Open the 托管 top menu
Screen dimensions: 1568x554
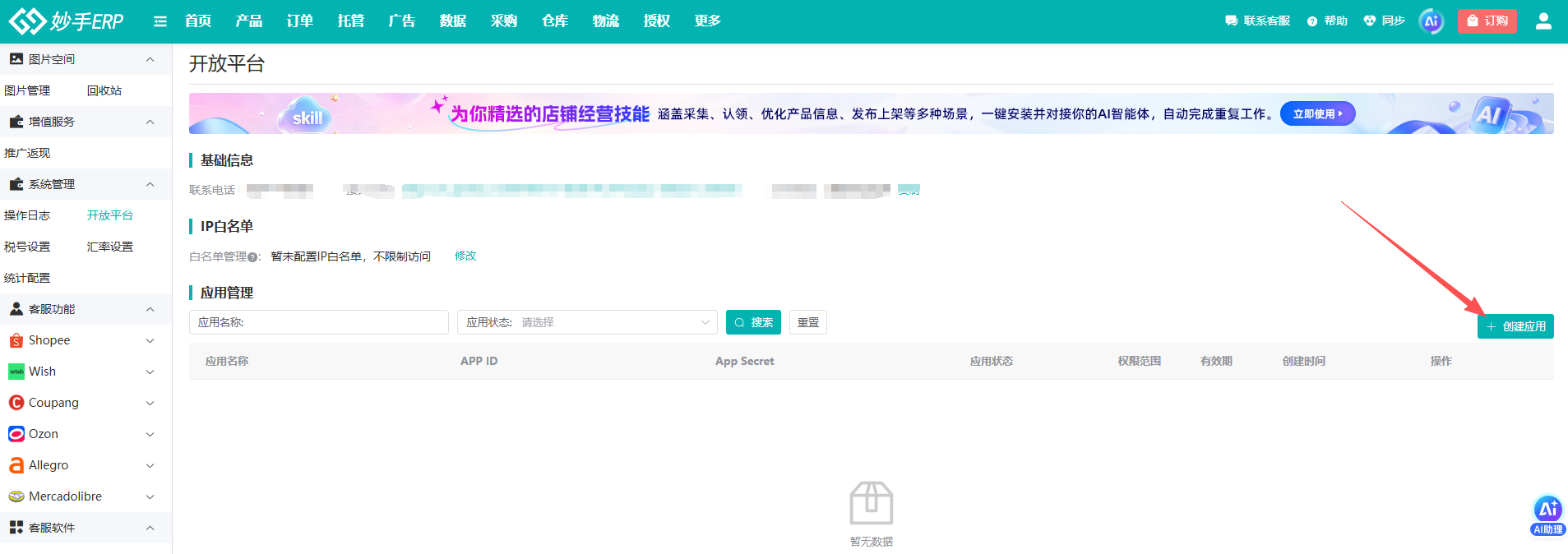coord(351,21)
